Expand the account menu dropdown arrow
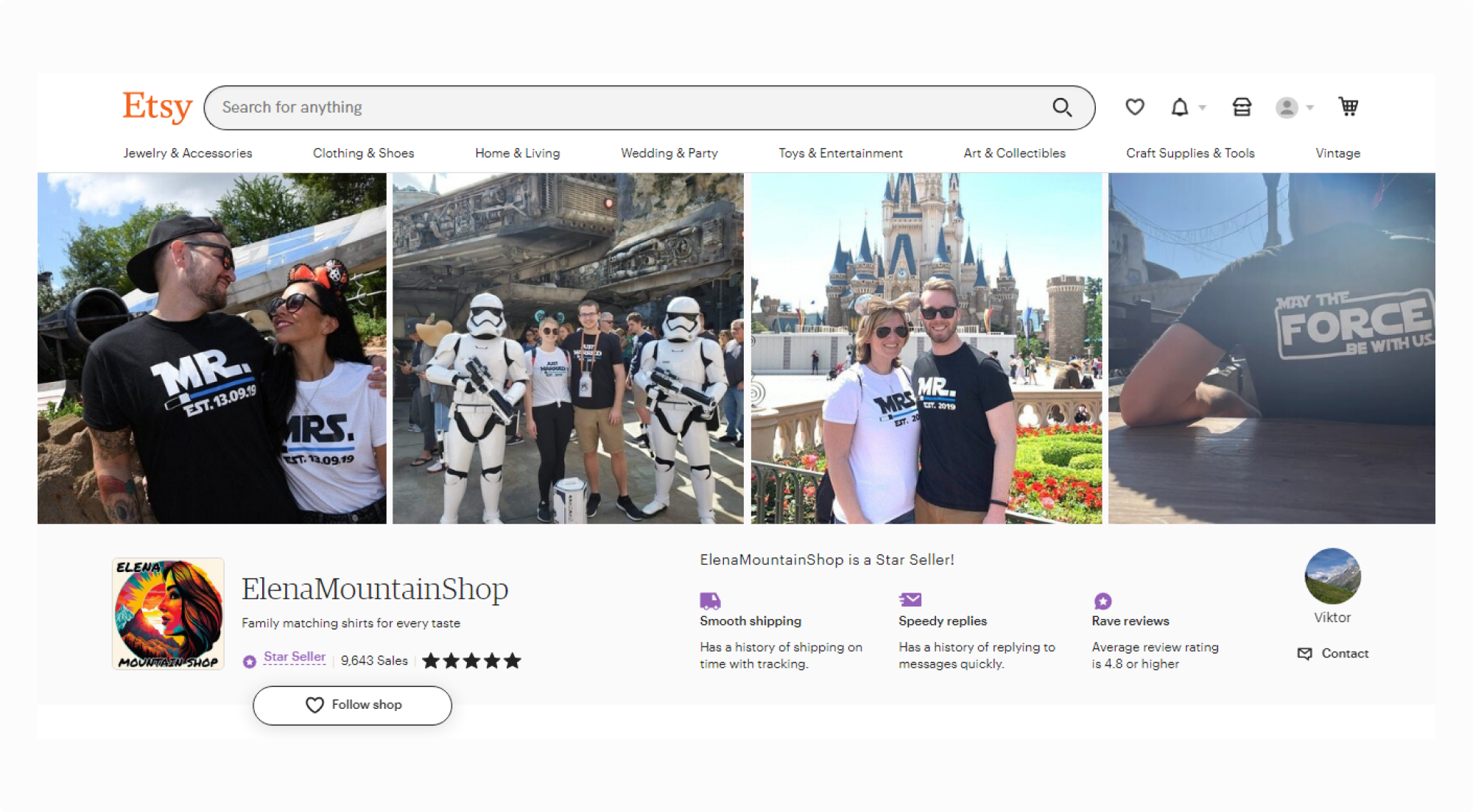This screenshot has width=1473, height=812. [1310, 107]
